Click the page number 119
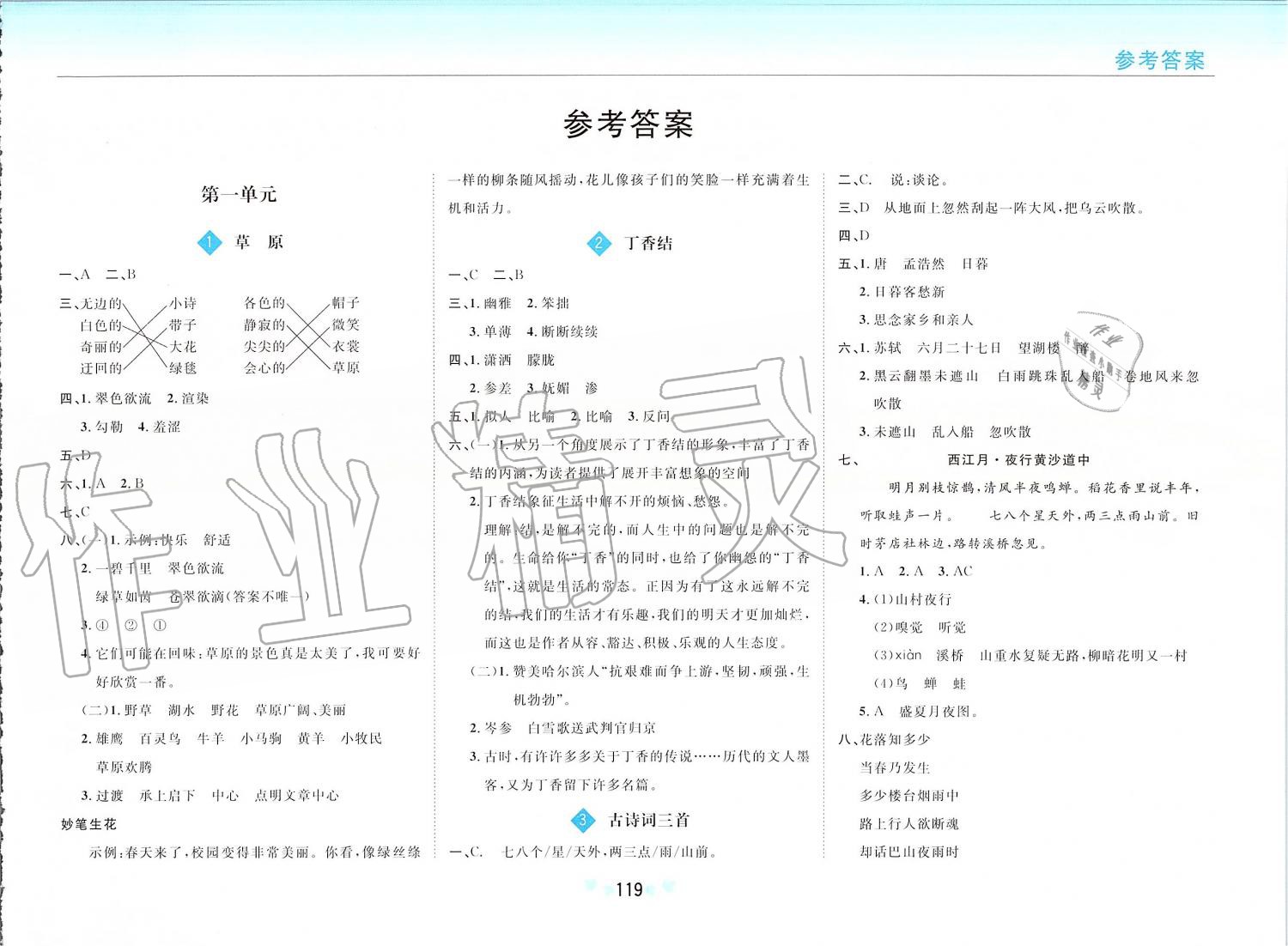 629,889
